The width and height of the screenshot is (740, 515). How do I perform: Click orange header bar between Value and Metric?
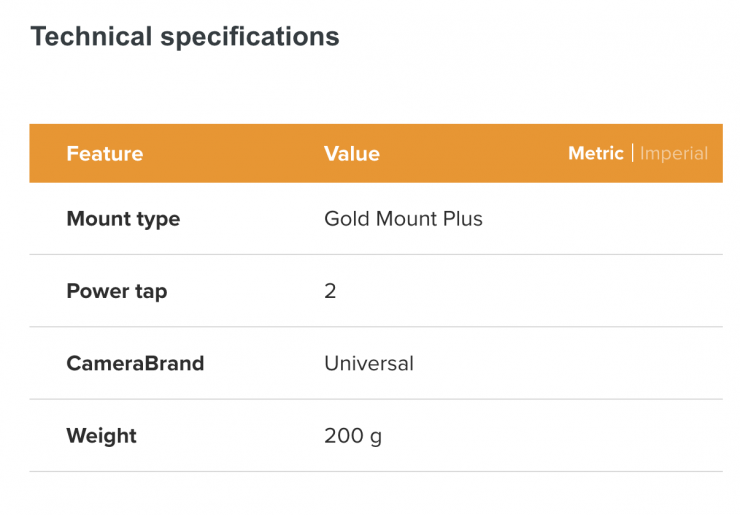470,154
